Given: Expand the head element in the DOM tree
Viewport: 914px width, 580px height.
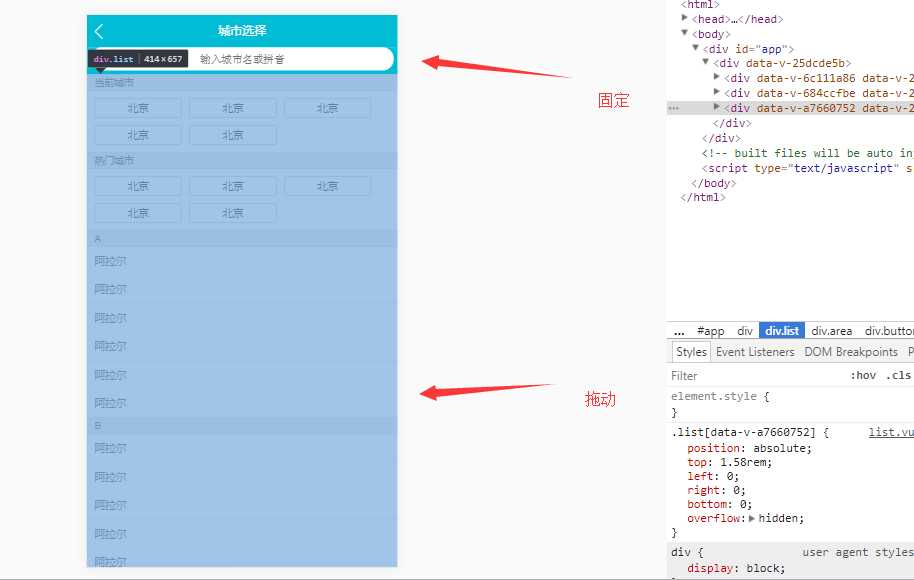Looking at the screenshot, I should click(x=685, y=18).
